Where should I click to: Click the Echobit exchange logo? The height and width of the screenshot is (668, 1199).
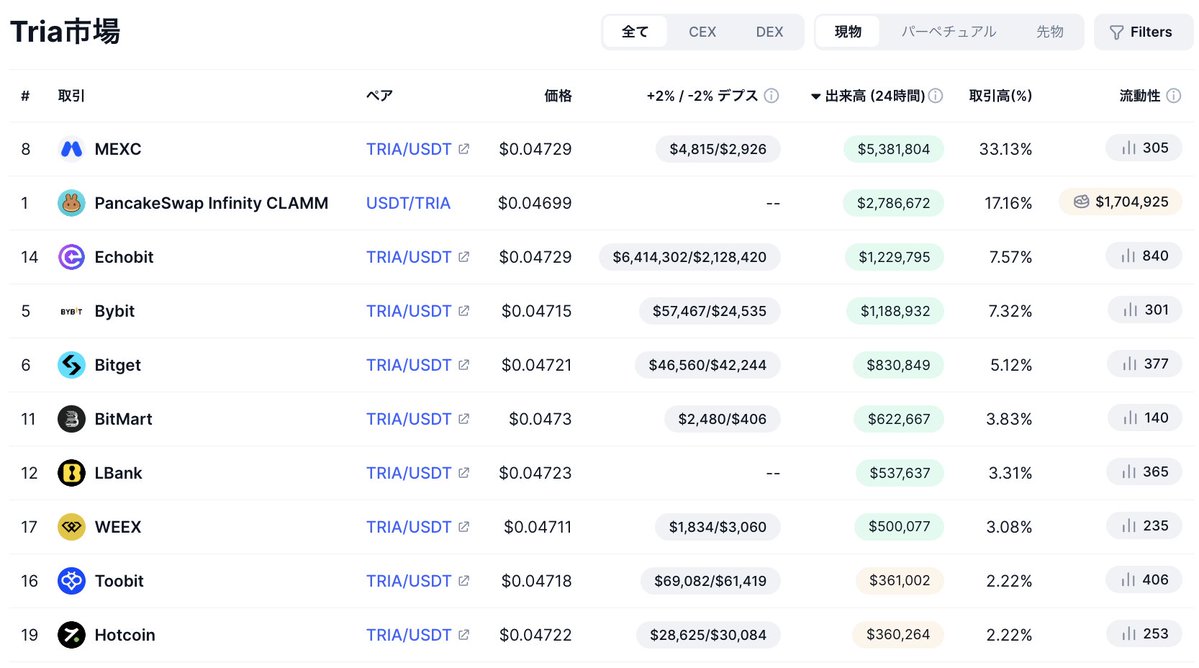click(x=71, y=257)
